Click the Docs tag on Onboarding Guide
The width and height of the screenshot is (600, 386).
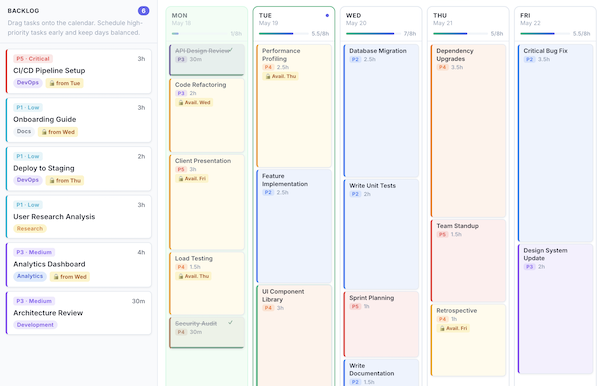tap(24, 132)
